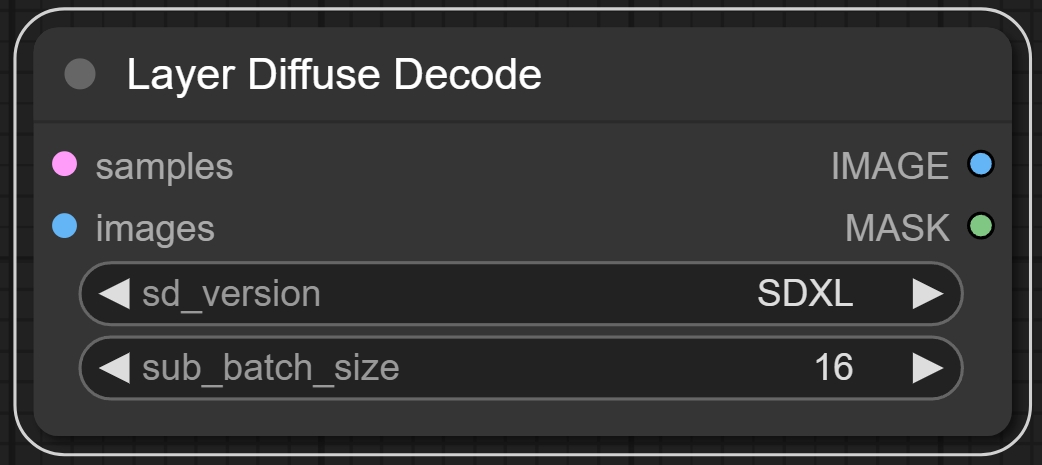Increase sub_batch_size with right arrow
The width and height of the screenshot is (1042, 465).
[927, 368]
